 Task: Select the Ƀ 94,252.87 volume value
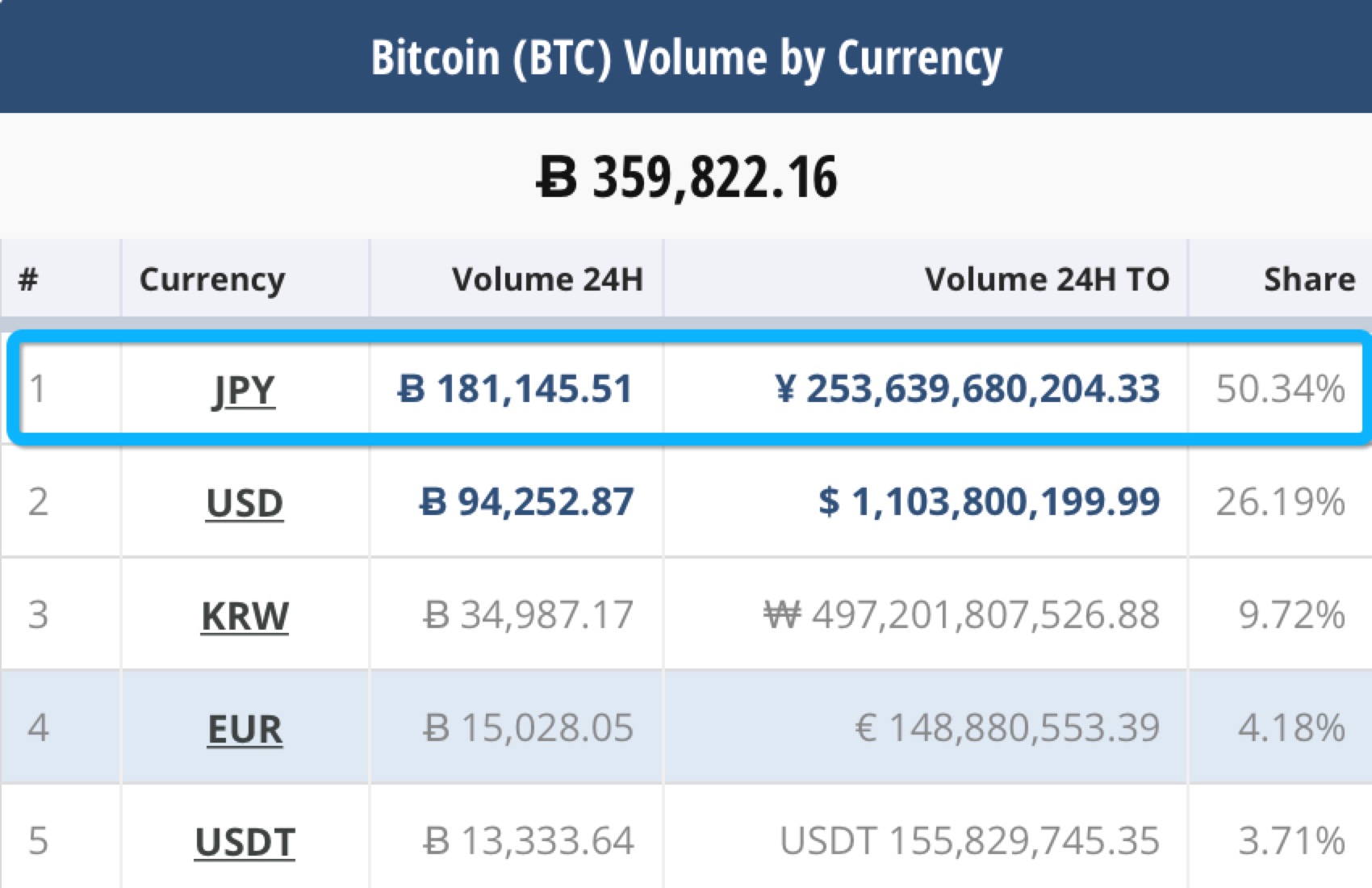[x=527, y=501]
